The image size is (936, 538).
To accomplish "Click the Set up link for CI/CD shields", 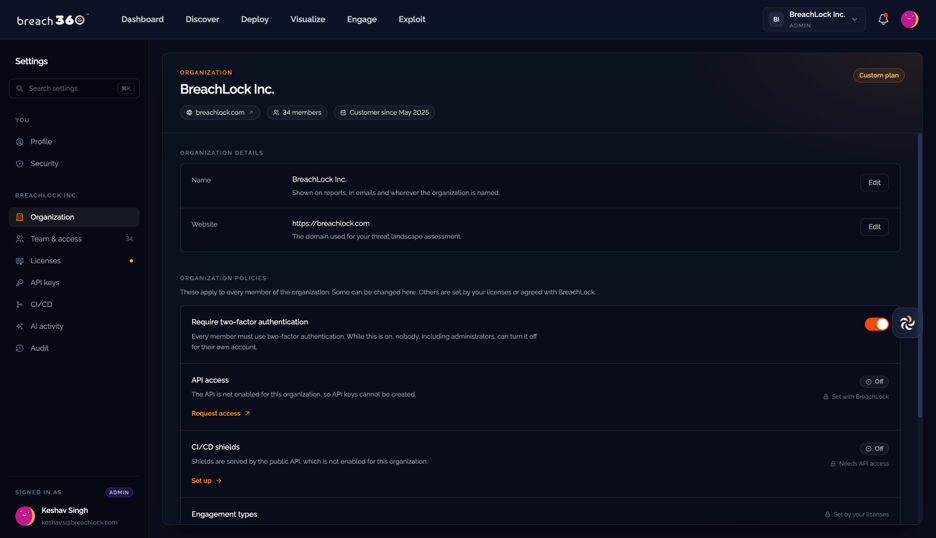I will 207,480.
